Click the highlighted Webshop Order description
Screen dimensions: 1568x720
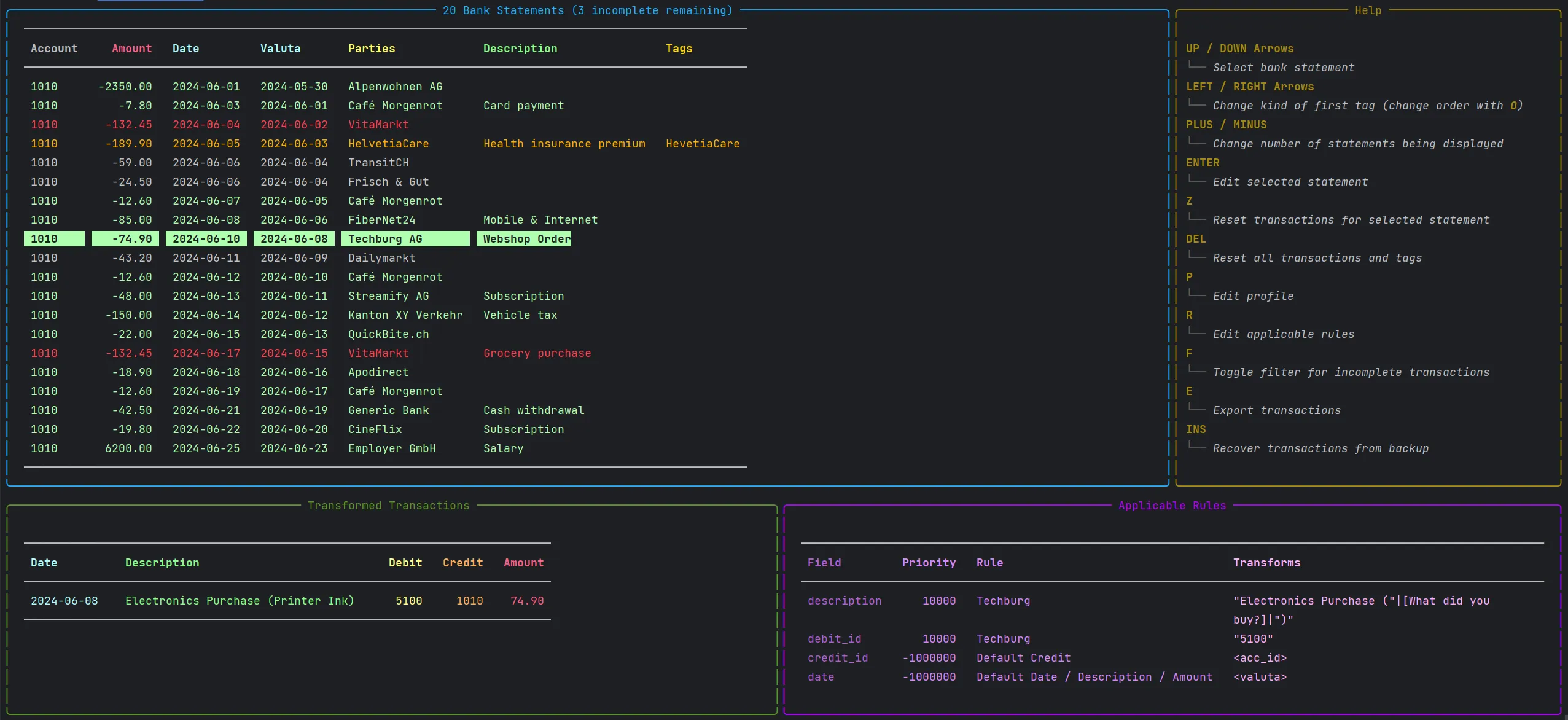click(524, 239)
